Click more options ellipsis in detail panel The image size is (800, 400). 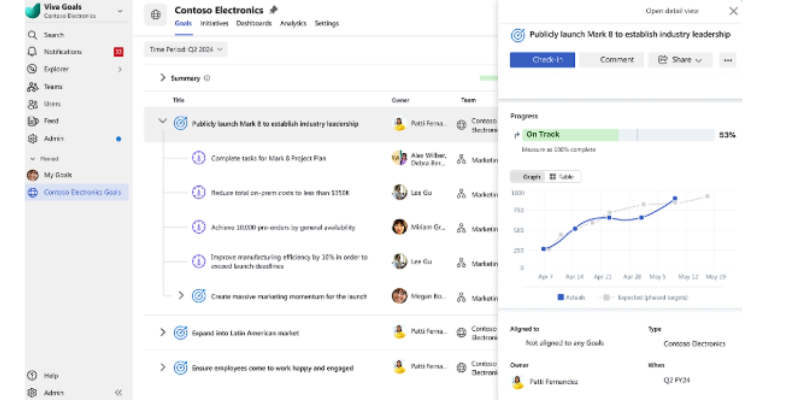coord(728,60)
